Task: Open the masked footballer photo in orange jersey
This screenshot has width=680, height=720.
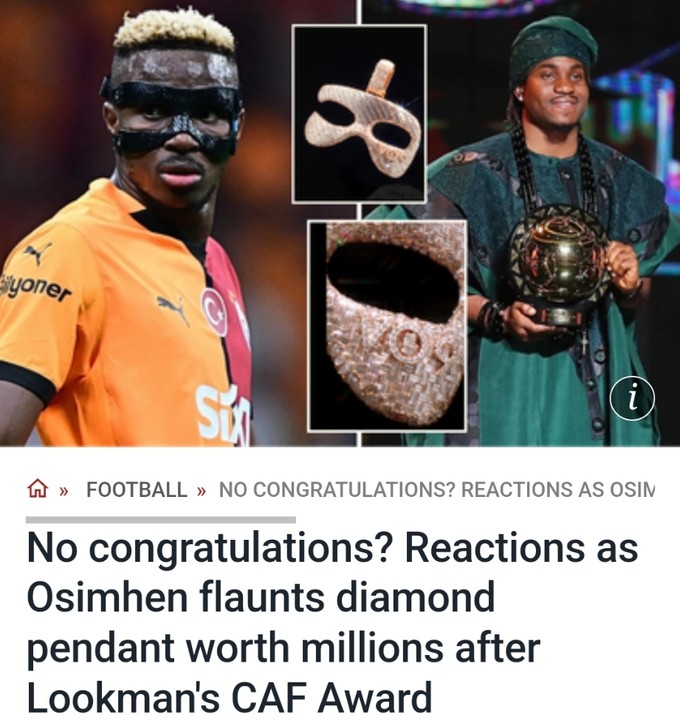Action: (138, 223)
